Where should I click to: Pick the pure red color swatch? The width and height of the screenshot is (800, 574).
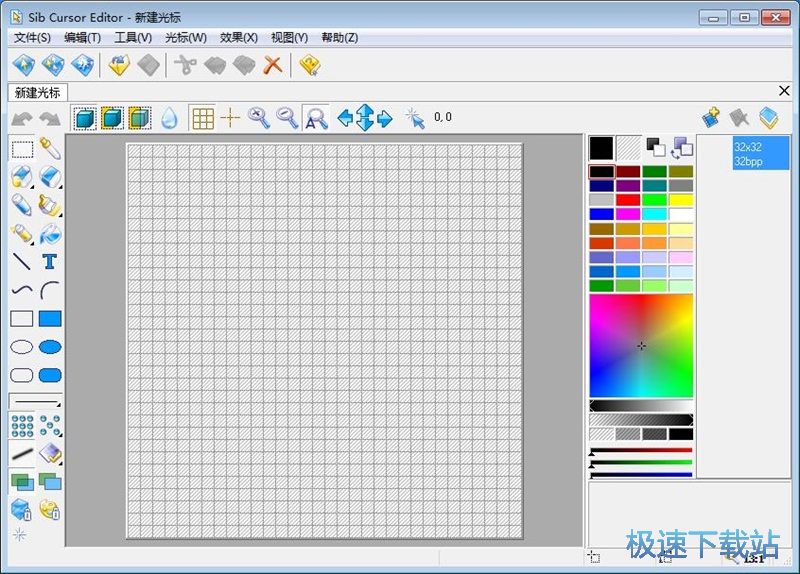[x=628, y=200]
